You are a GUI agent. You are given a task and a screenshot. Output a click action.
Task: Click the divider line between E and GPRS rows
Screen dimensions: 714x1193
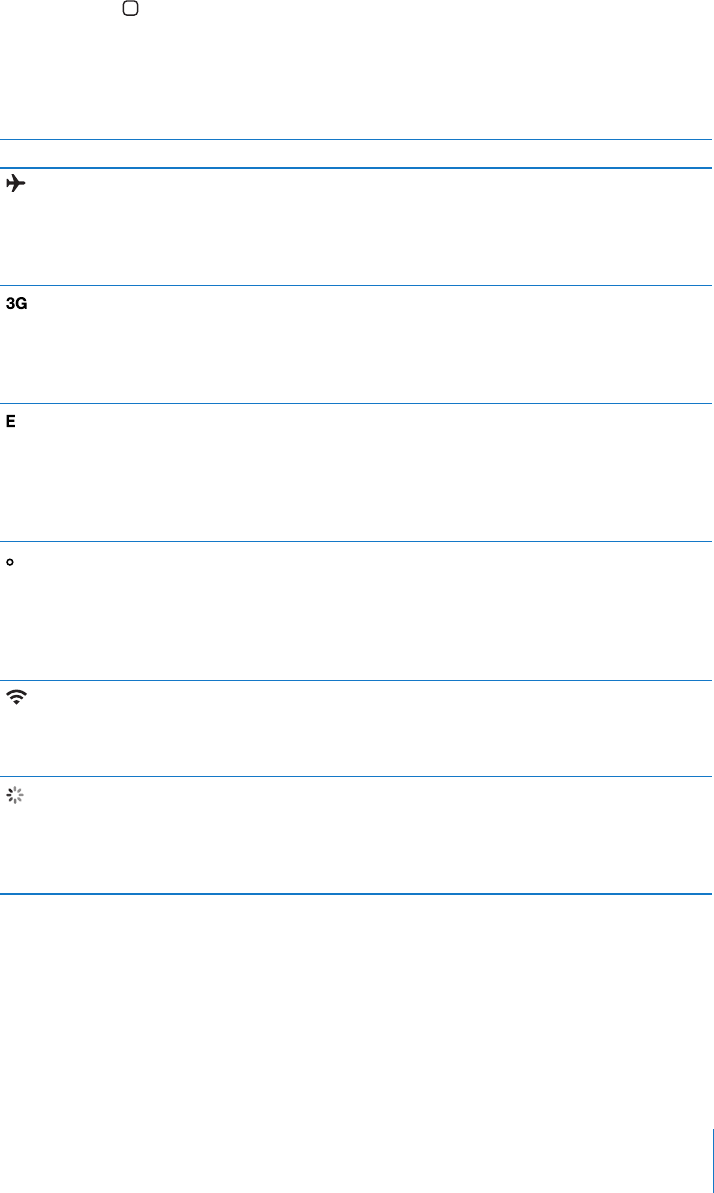(x=356, y=541)
